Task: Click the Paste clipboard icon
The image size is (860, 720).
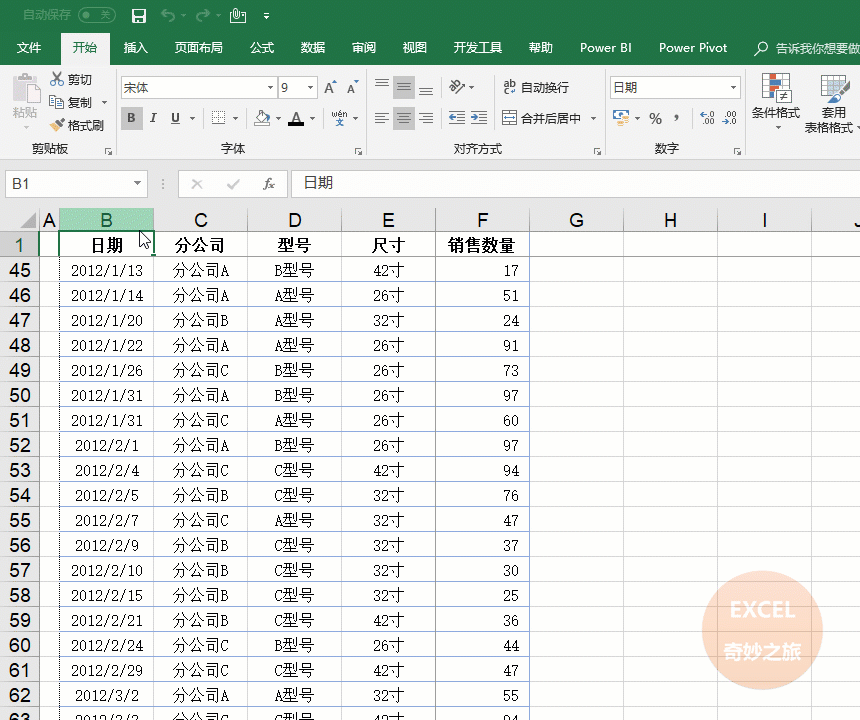Action: [x=25, y=88]
